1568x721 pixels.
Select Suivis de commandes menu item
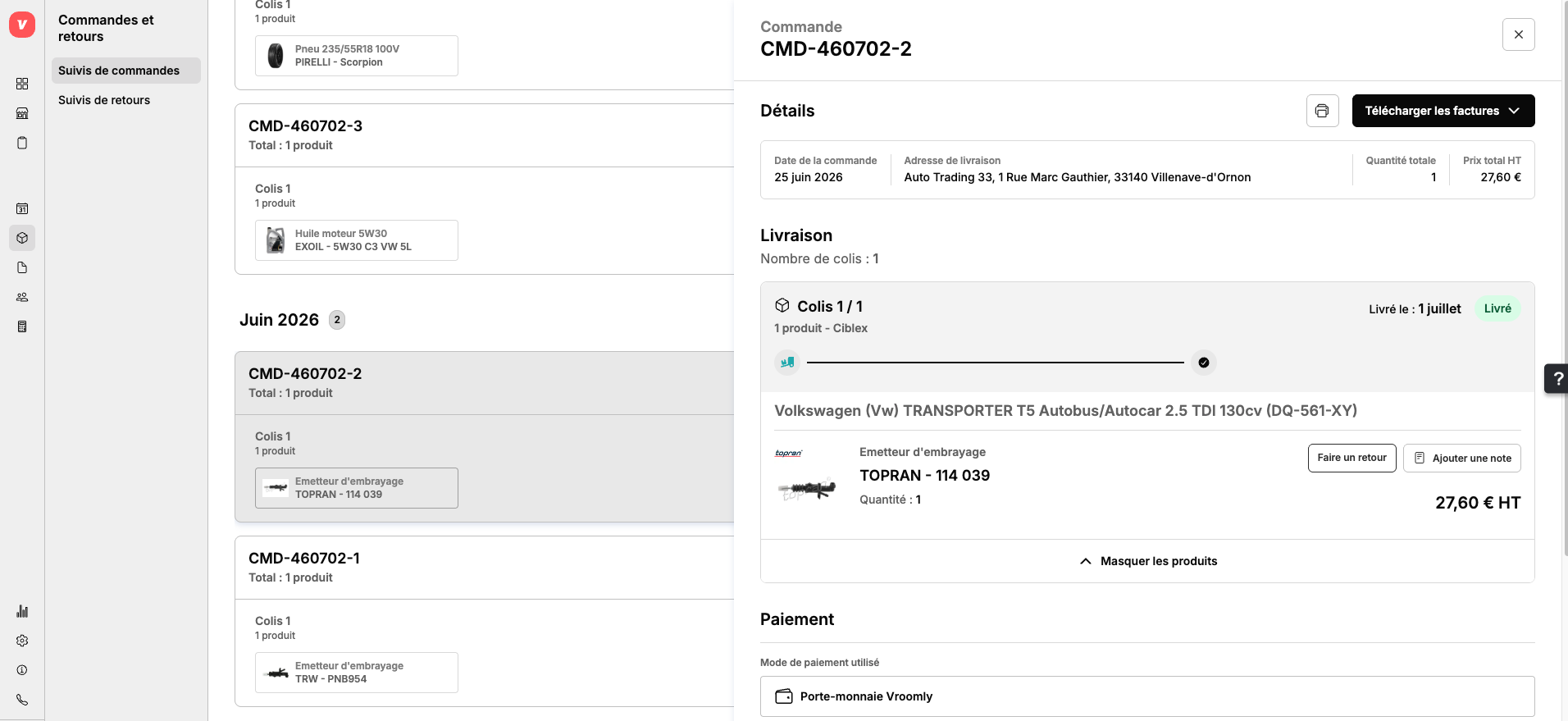pos(126,71)
